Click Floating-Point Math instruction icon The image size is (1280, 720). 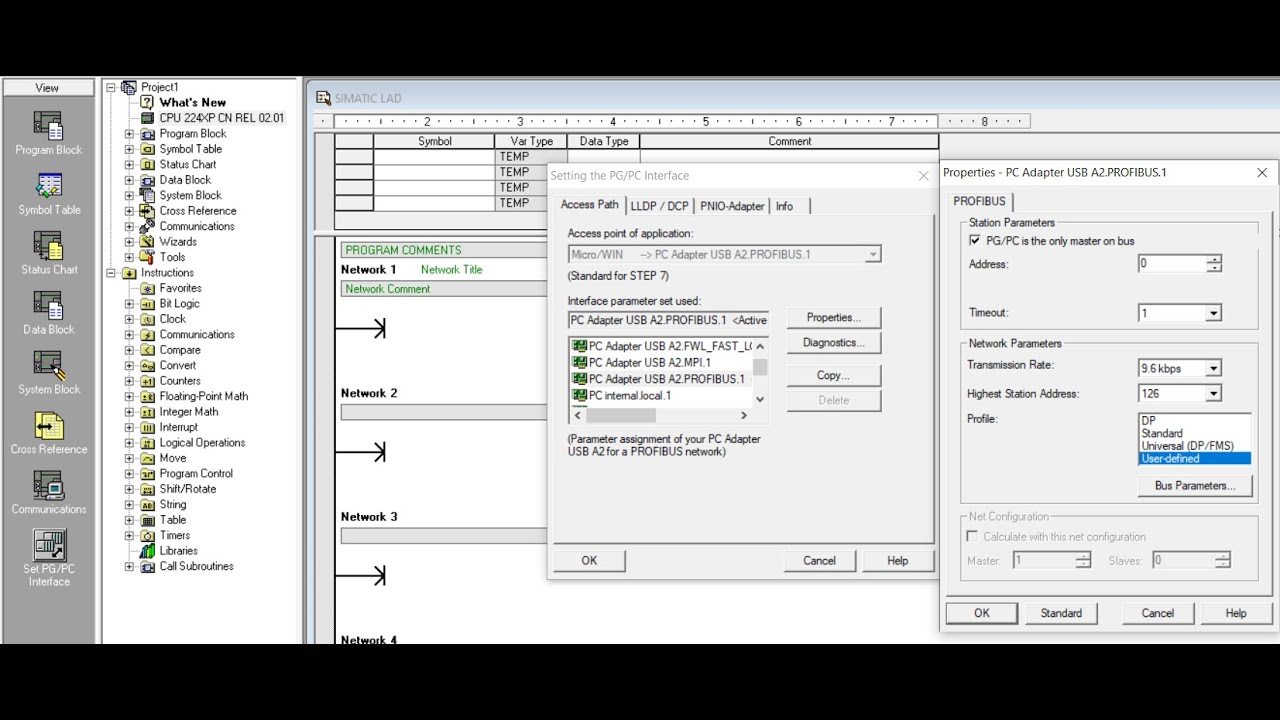(147, 396)
